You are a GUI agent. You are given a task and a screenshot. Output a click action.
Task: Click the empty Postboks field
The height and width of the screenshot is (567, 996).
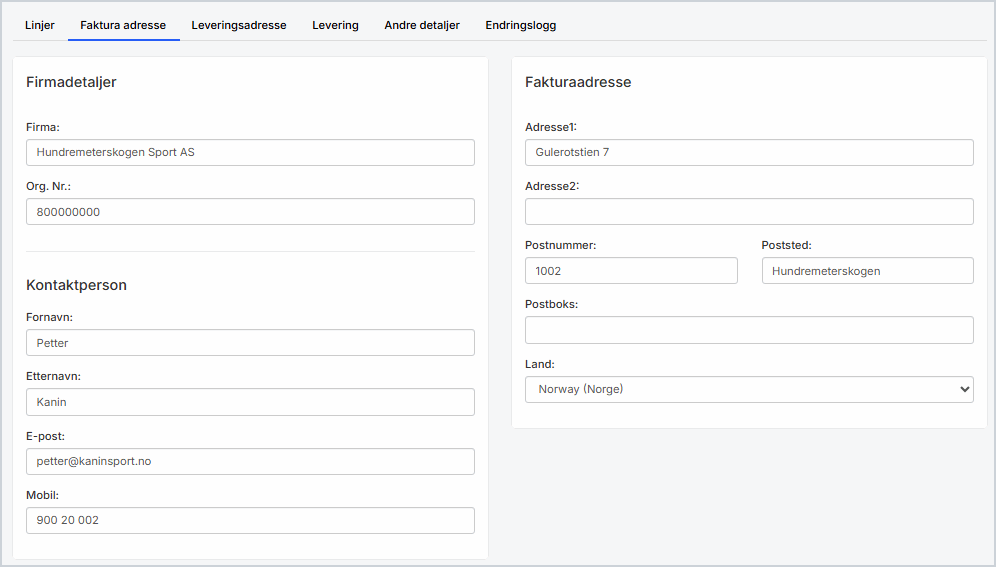[x=749, y=330]
